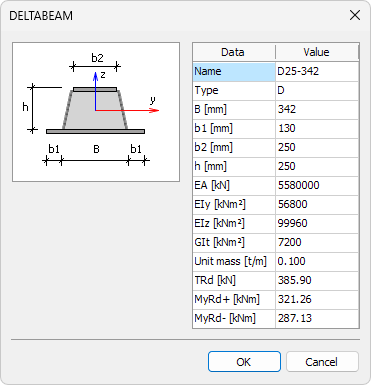Click the EA value 5580000
Viewport: 371px width, 385px height.
click(x=317, y=186)
